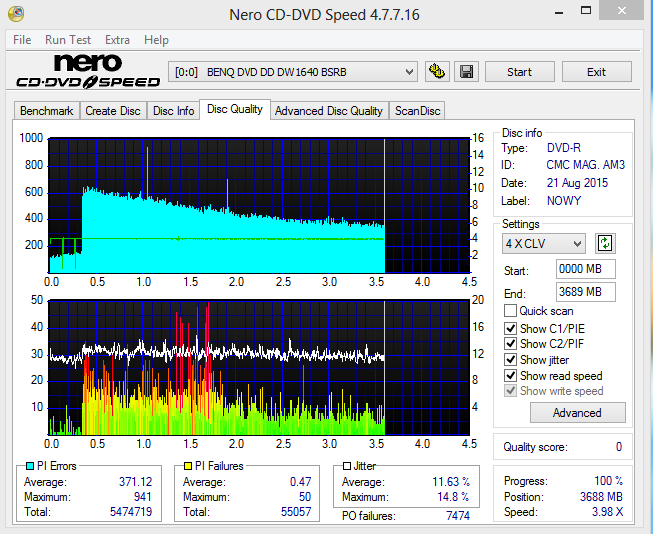
Task: Switch to the Disc Info tab
Action: pos(173,111)
